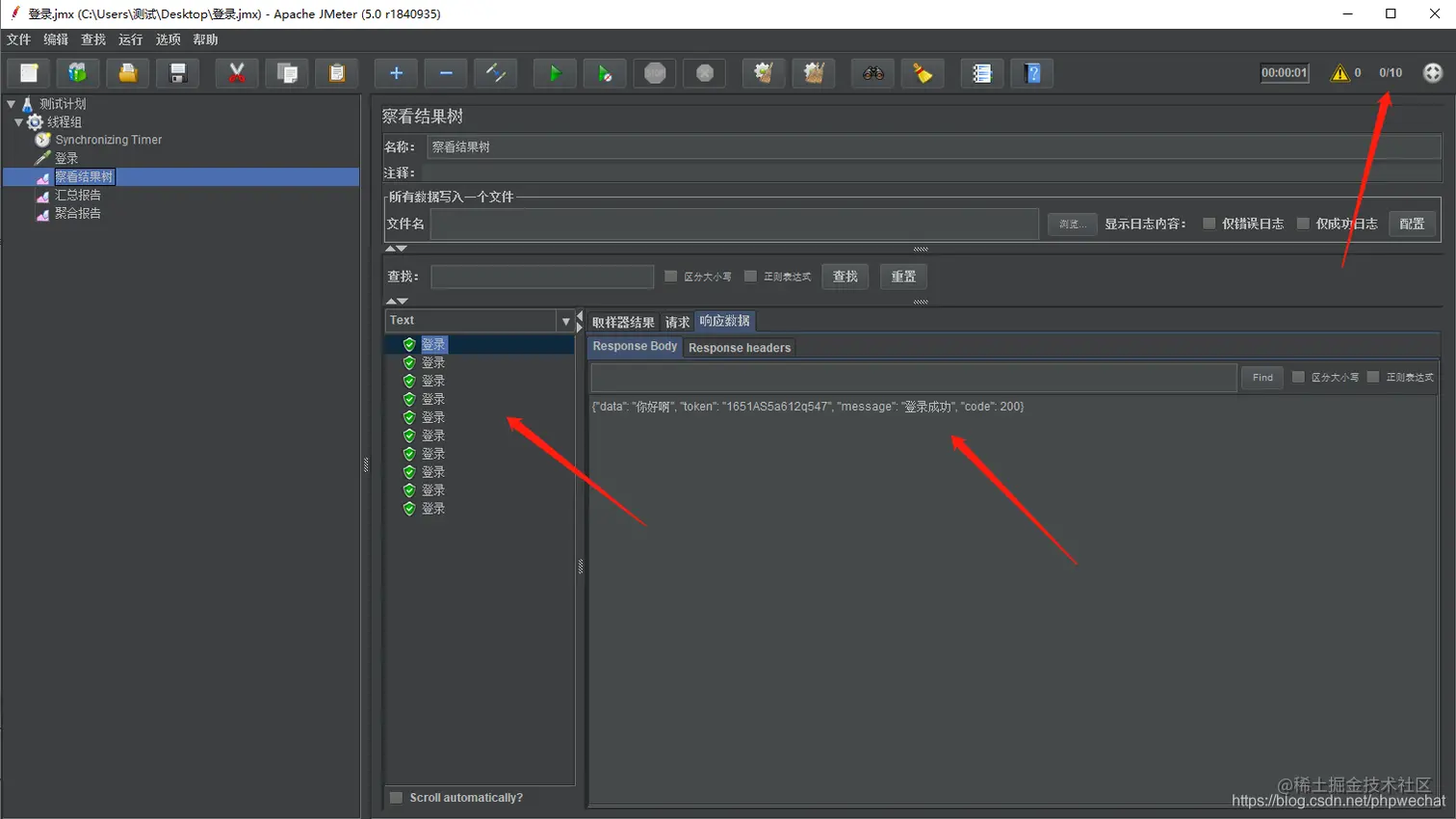This screenshot has height=819, width=1456.
Task: Click the warning triangle log icon
Action: (1339, 73)
